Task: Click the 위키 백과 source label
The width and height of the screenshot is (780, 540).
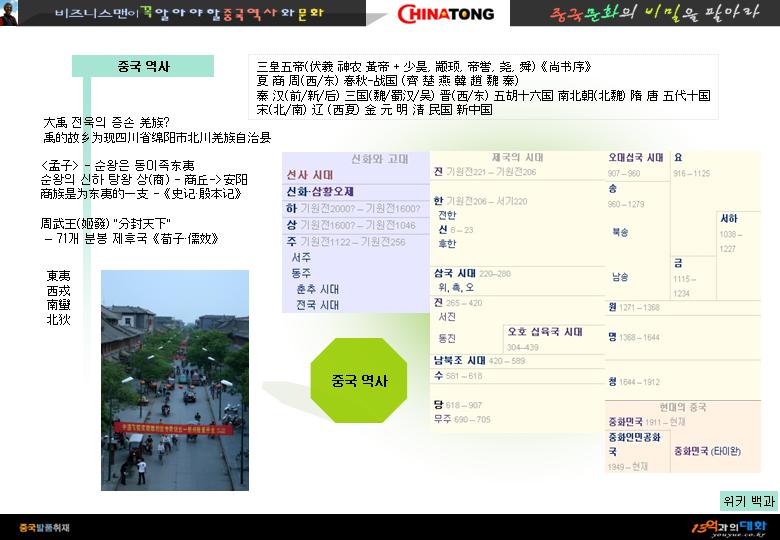Action: [749, 501]
